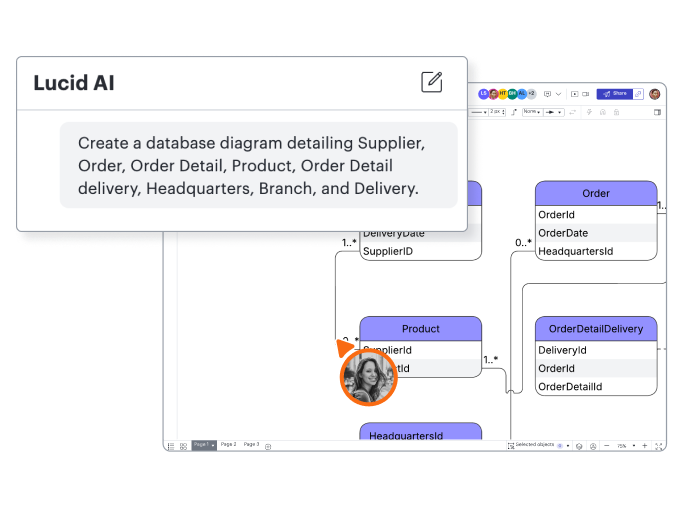680x510 pixels.
Task: Zoom out with the minus button
Action: point(607,446)
